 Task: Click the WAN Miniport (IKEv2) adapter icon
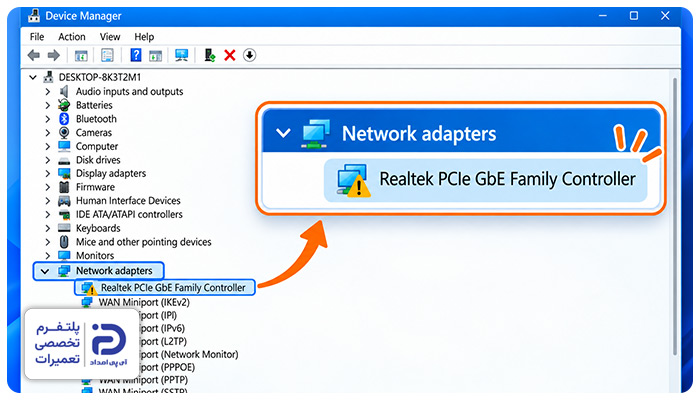[87, 302]
